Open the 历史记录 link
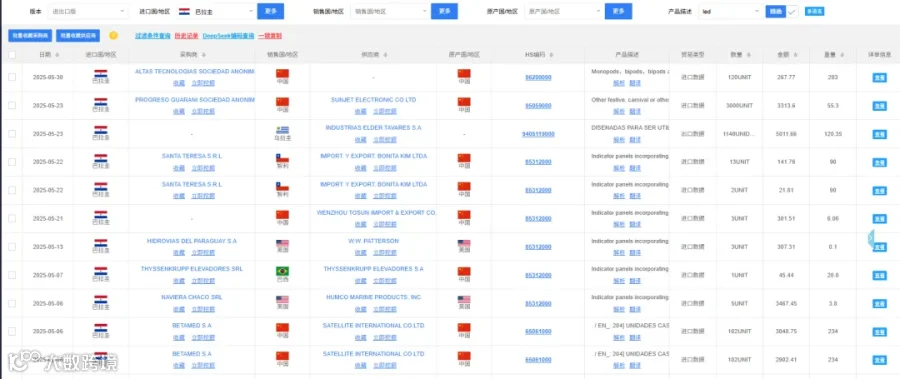 186,36
